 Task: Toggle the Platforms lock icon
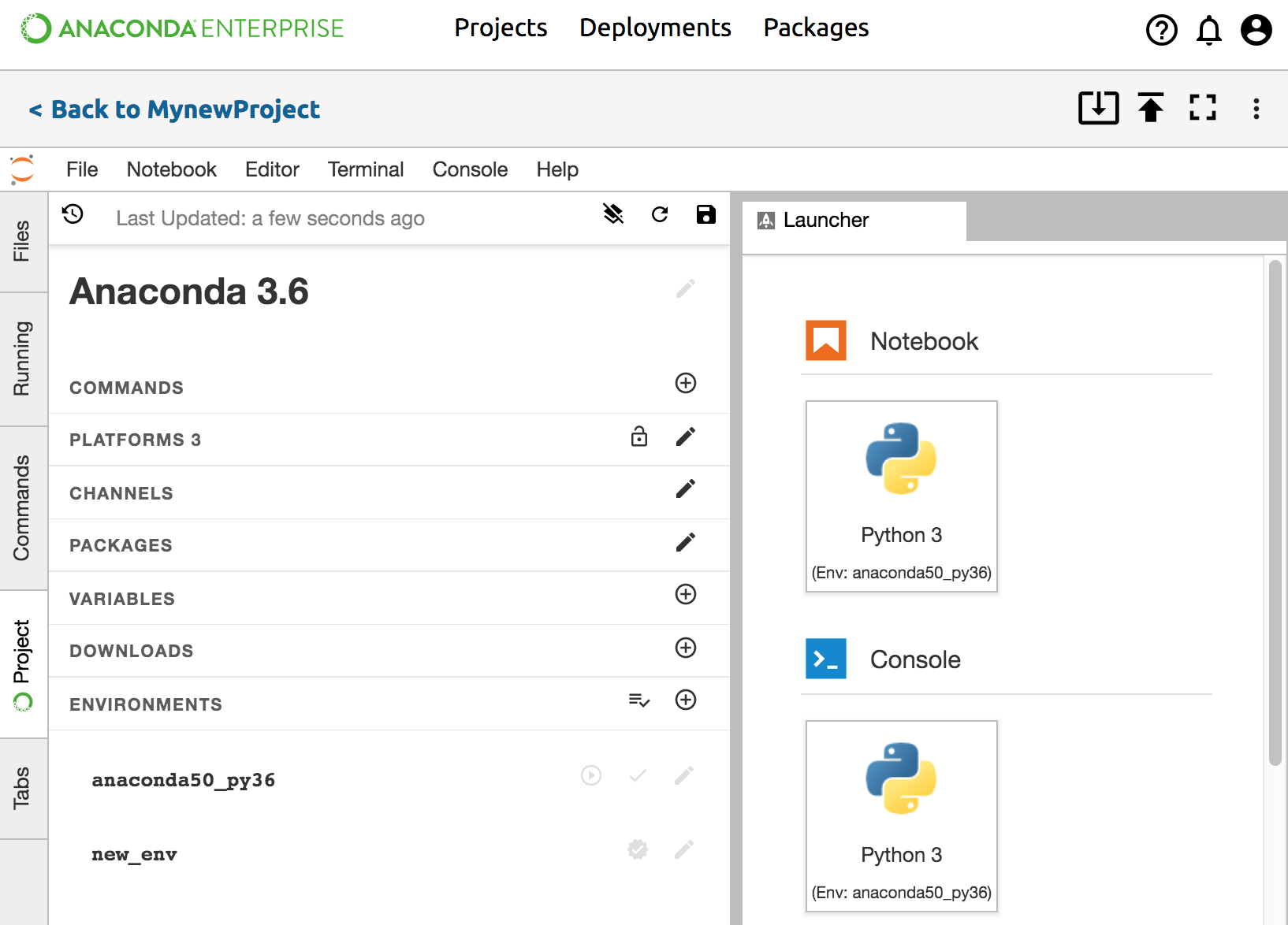(639, 436)
